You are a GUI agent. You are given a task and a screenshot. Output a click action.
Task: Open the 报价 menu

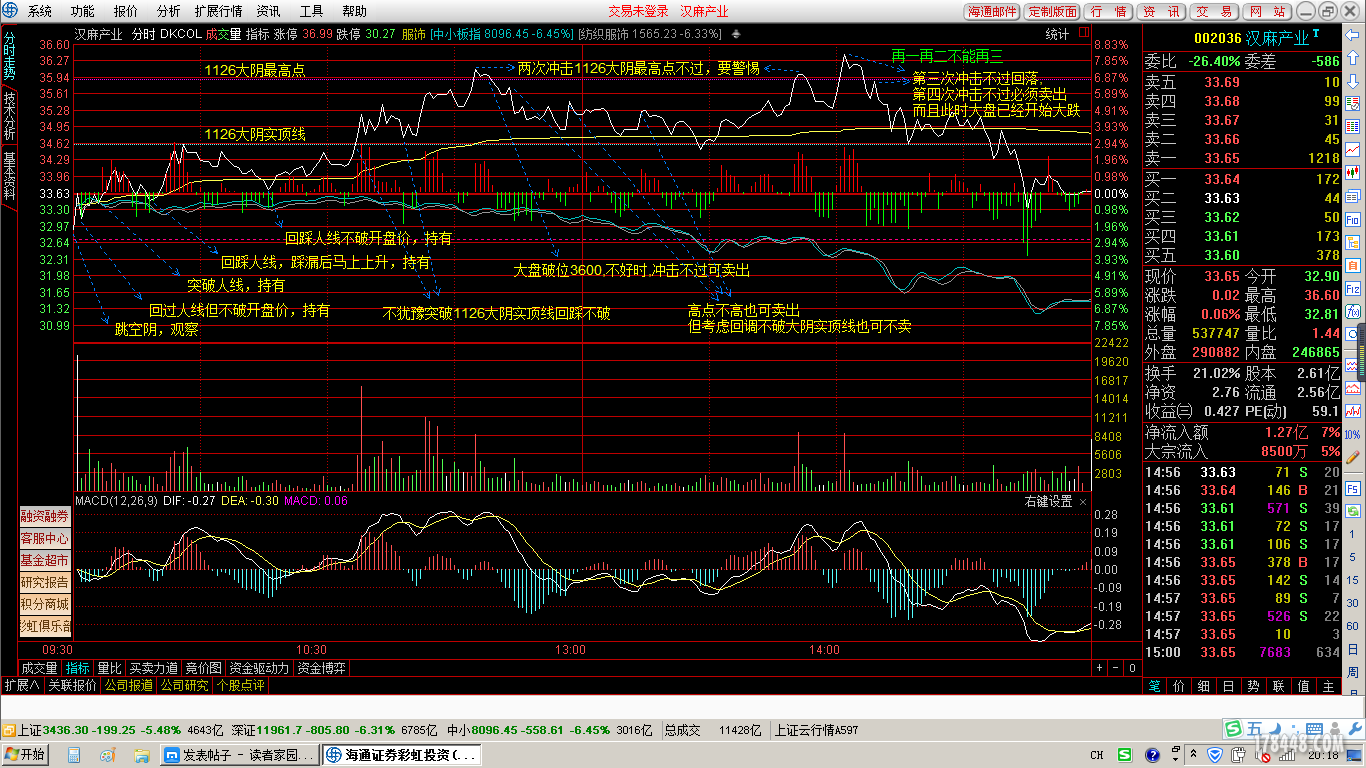(x=126, y=11)
